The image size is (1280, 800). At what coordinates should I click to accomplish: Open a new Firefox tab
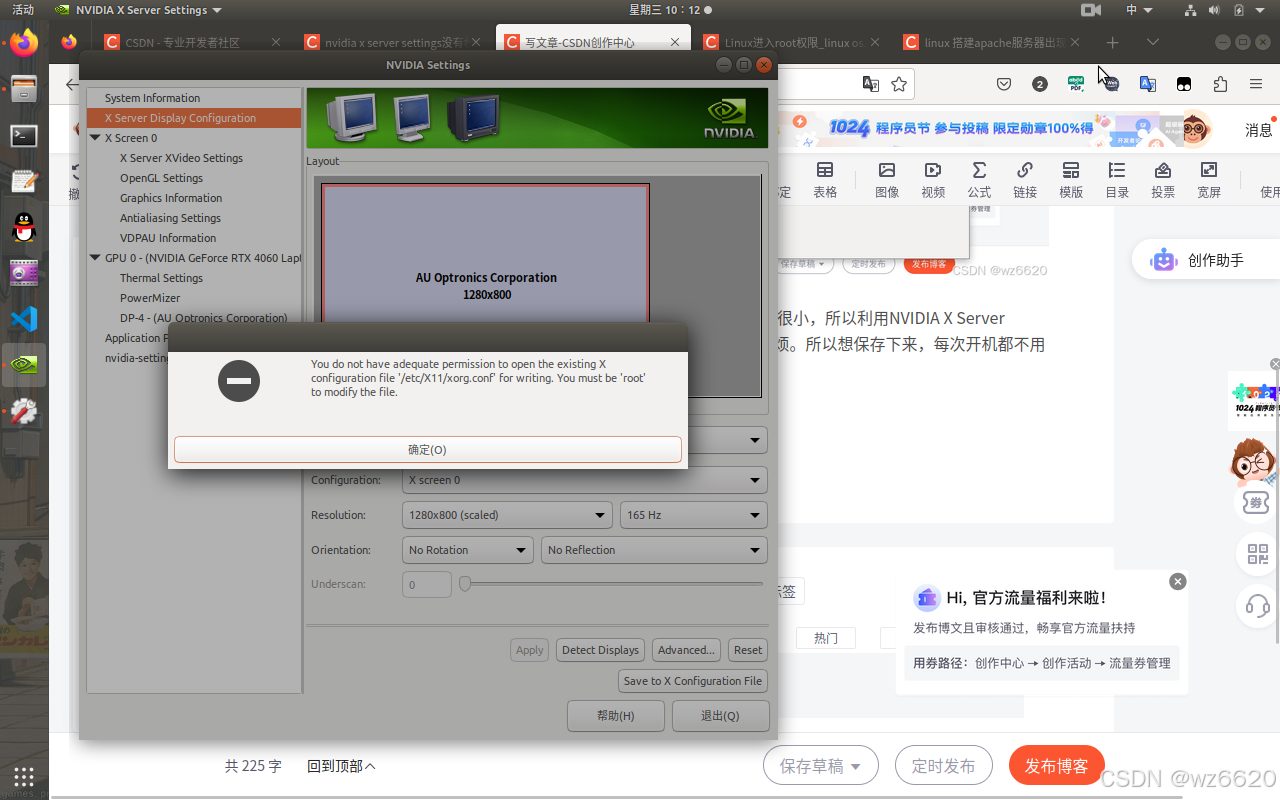coord(1112,42)
